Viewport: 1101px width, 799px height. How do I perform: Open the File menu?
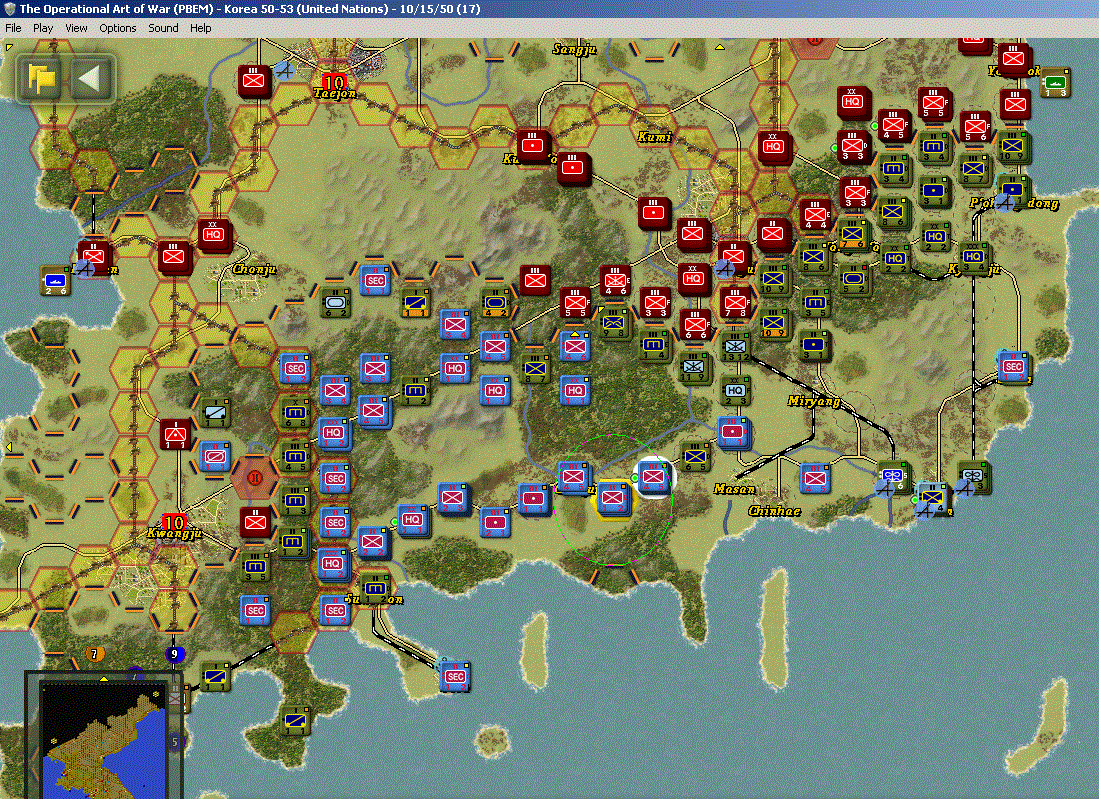click(13, 28)
